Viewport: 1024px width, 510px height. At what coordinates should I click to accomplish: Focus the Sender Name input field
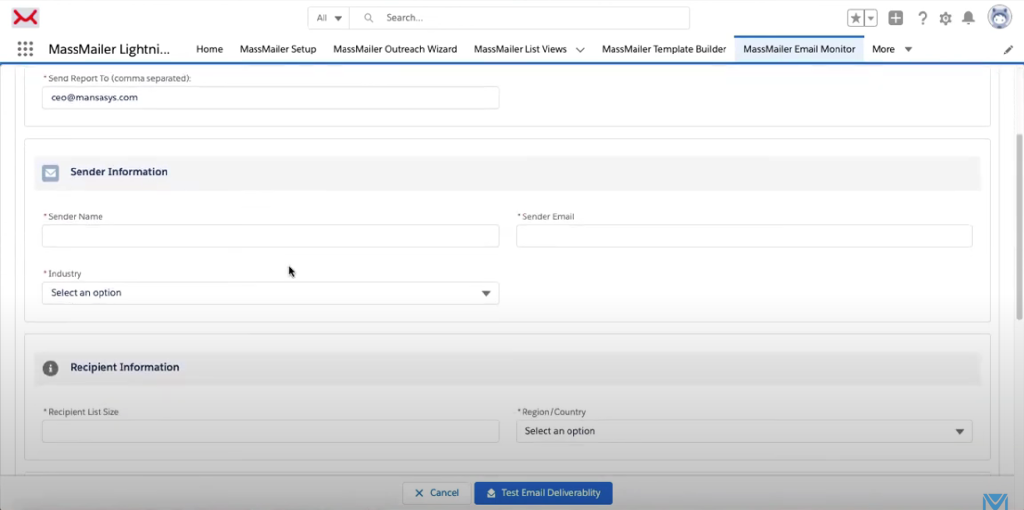point(270,236)
